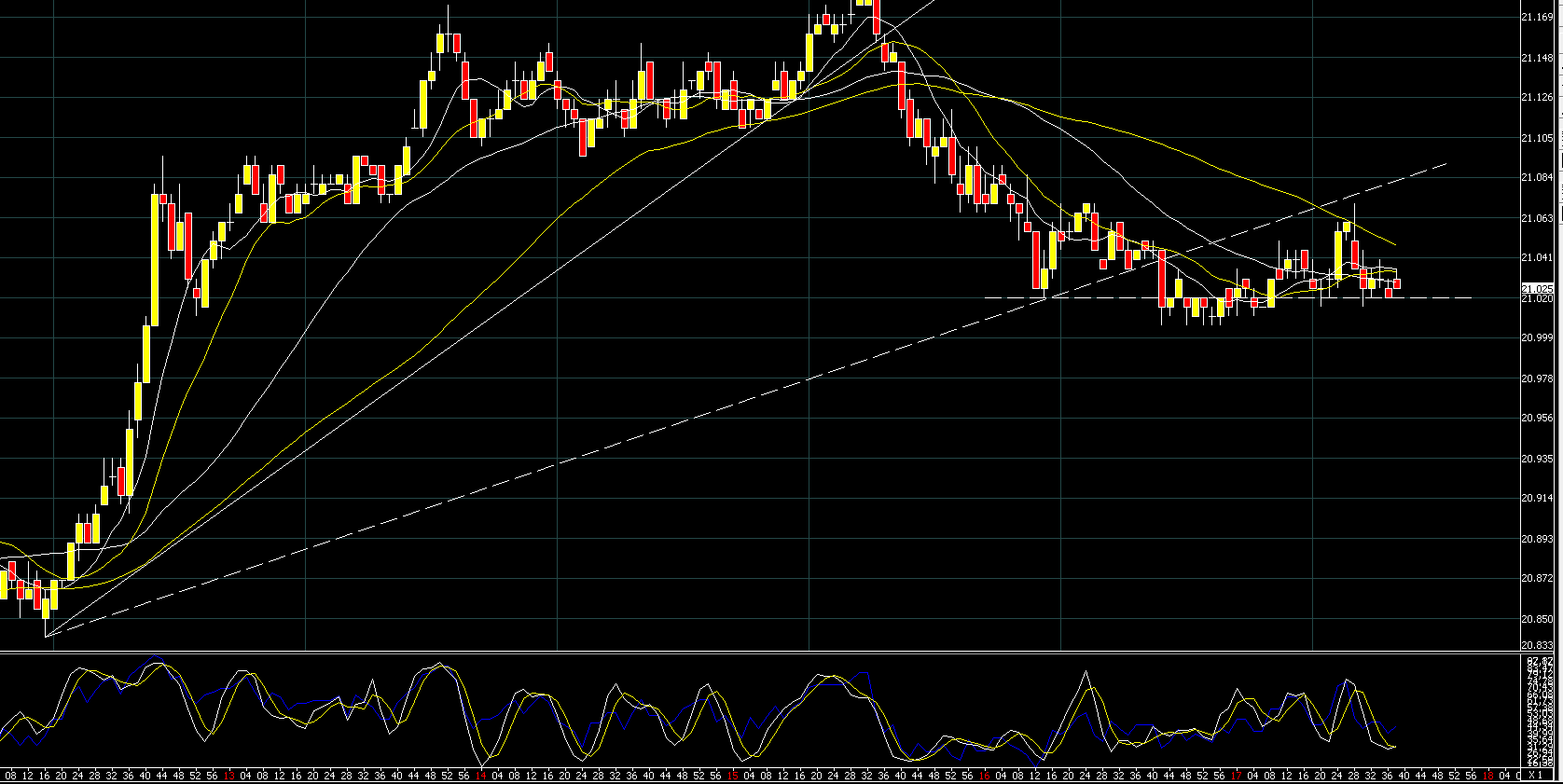Click the X 1 zoom scale button
1563x784 pixels.
coord(1536,775)
